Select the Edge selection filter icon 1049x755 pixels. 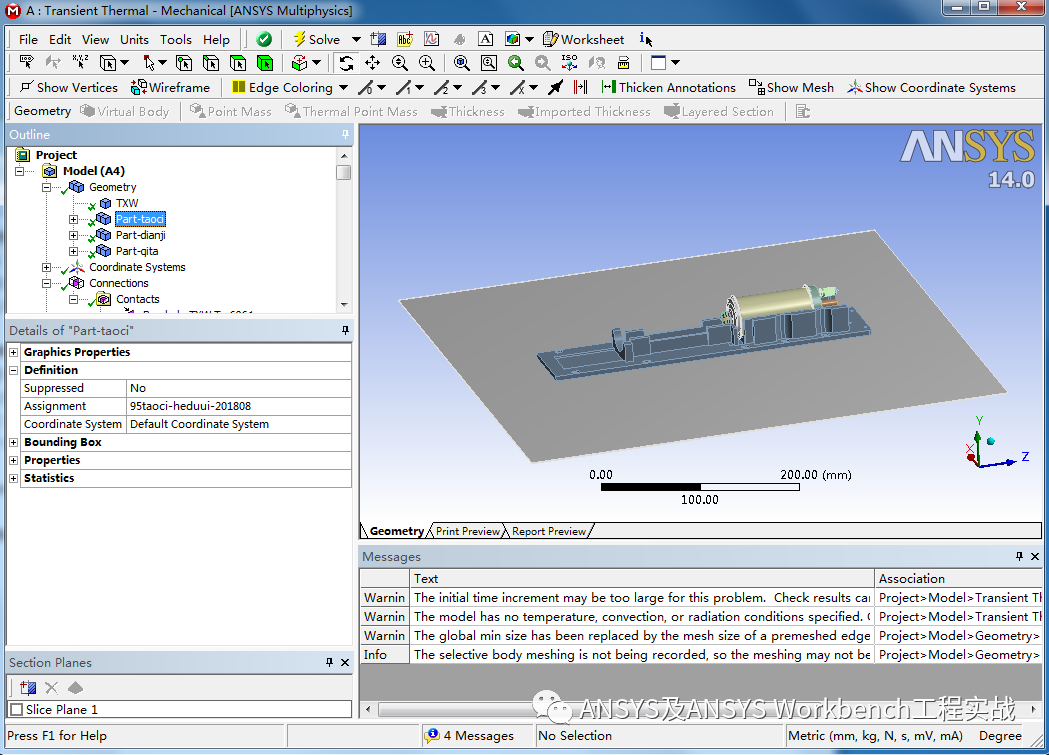pos(211,63)
